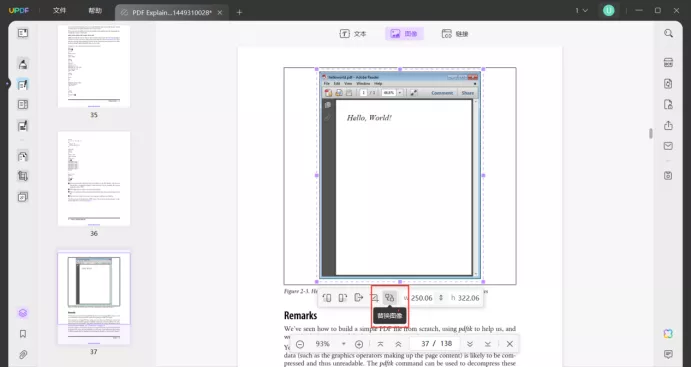
Task: Switch to Text editing mode
Action: [353, 33]
